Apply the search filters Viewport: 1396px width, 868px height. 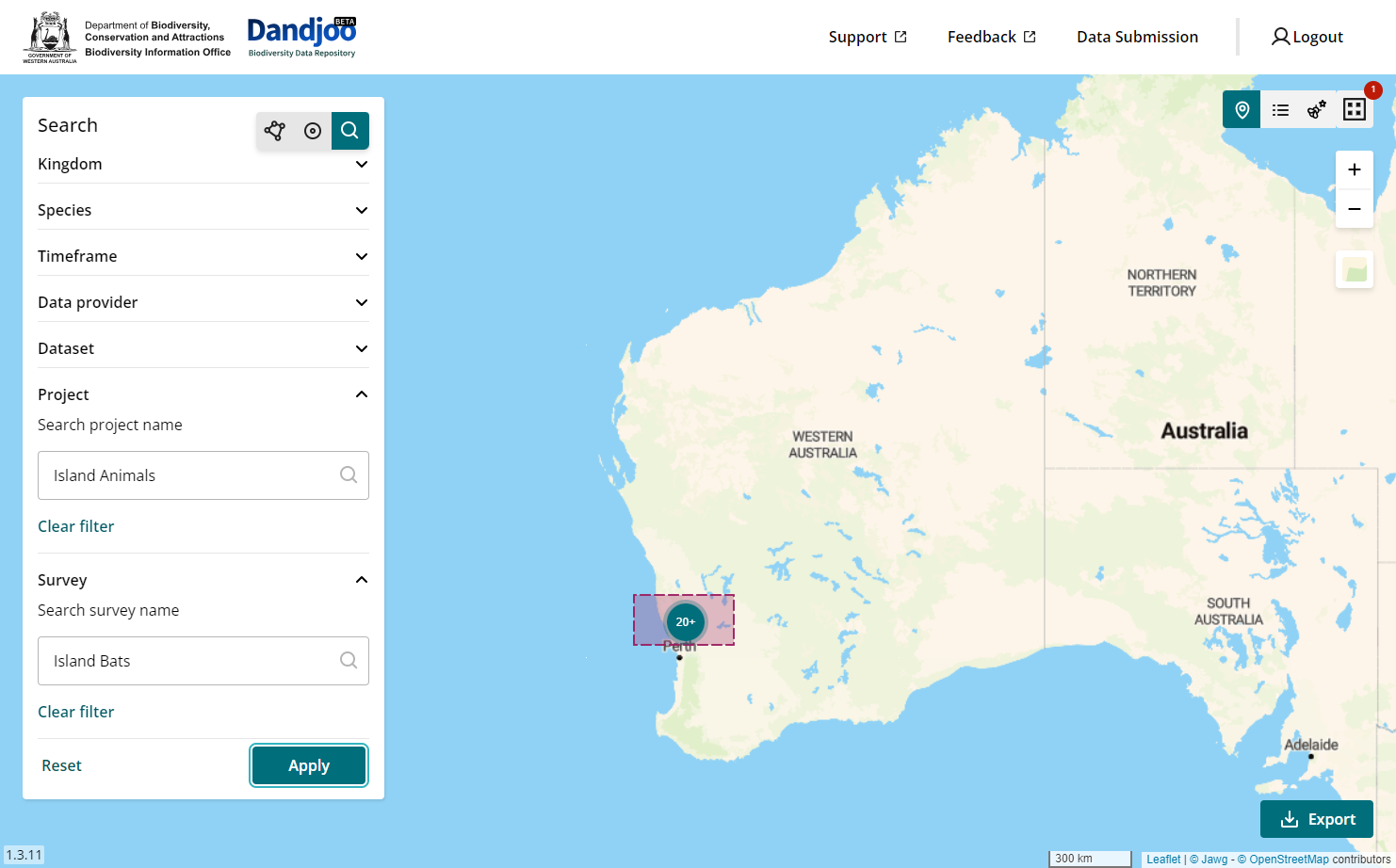(309, 765)
